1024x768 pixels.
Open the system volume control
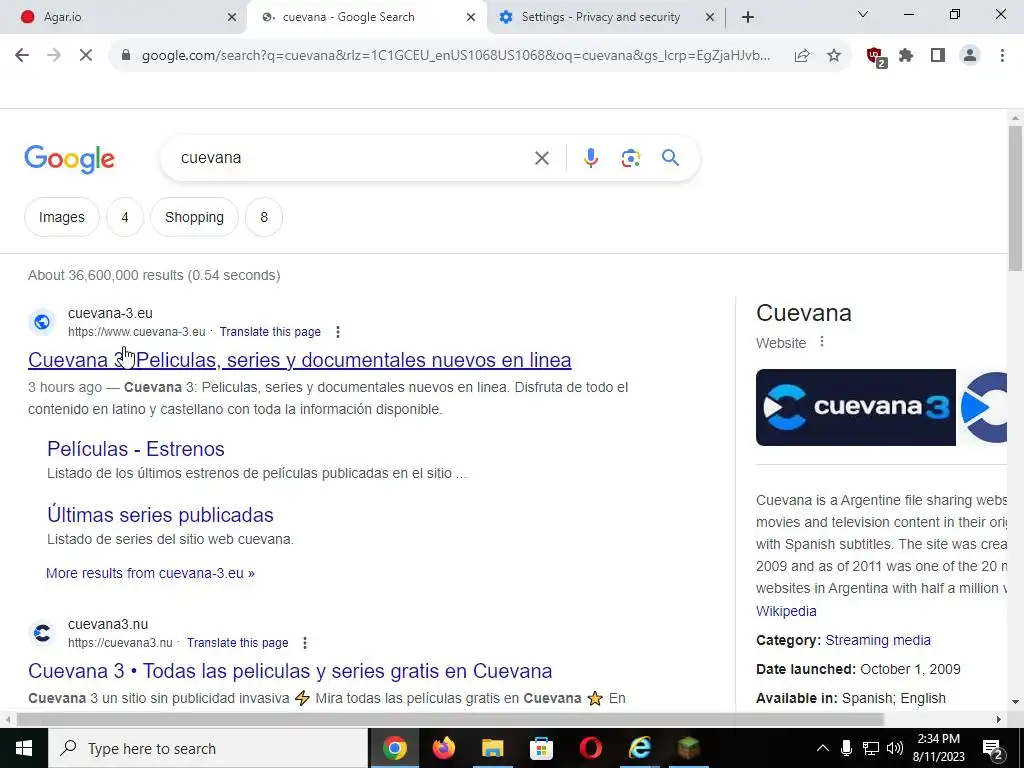pyautogui.click(x=895, y=748)
